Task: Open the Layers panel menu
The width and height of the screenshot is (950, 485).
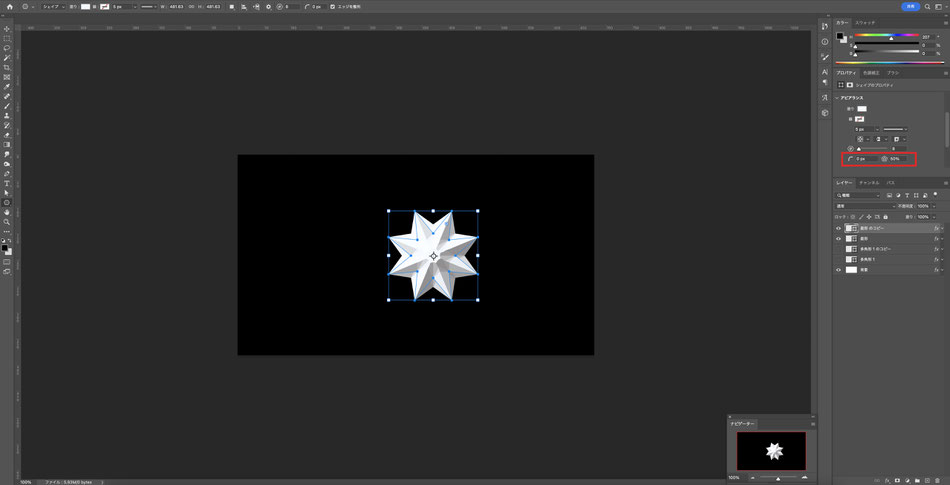Action: (x=945, y=182)
